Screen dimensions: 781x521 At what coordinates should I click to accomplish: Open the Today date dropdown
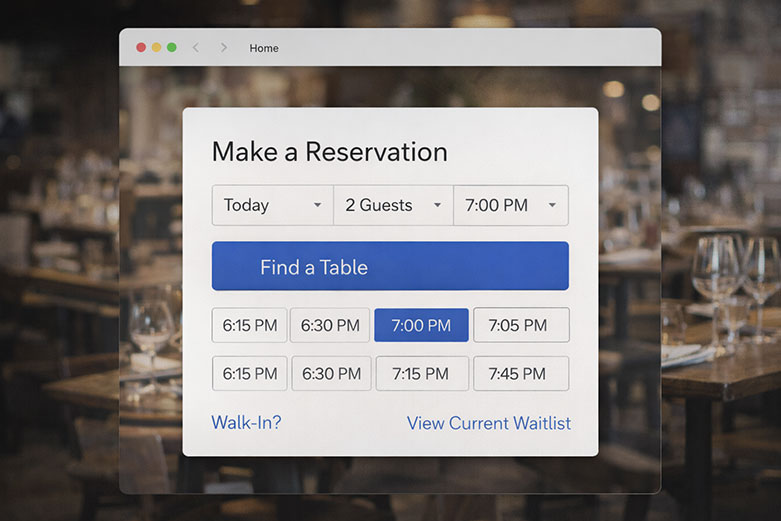pos(272,205)
